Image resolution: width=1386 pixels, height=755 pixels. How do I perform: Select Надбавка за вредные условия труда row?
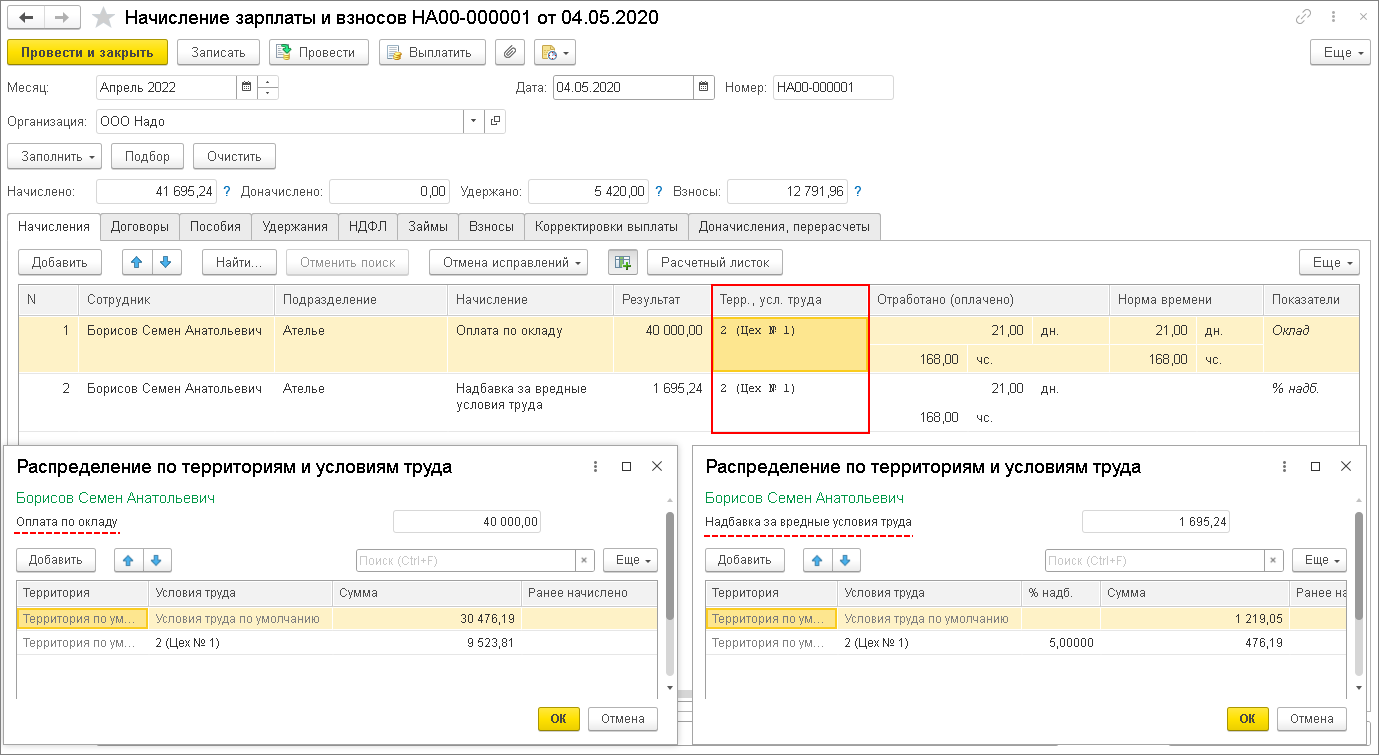690,403
